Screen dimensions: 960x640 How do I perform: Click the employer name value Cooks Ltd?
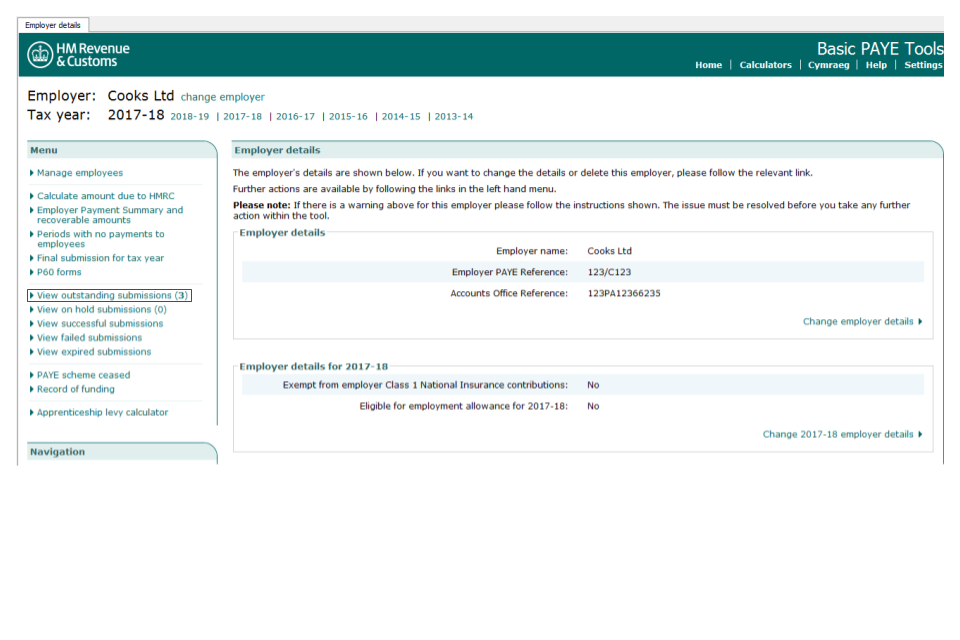coord(609,251)
